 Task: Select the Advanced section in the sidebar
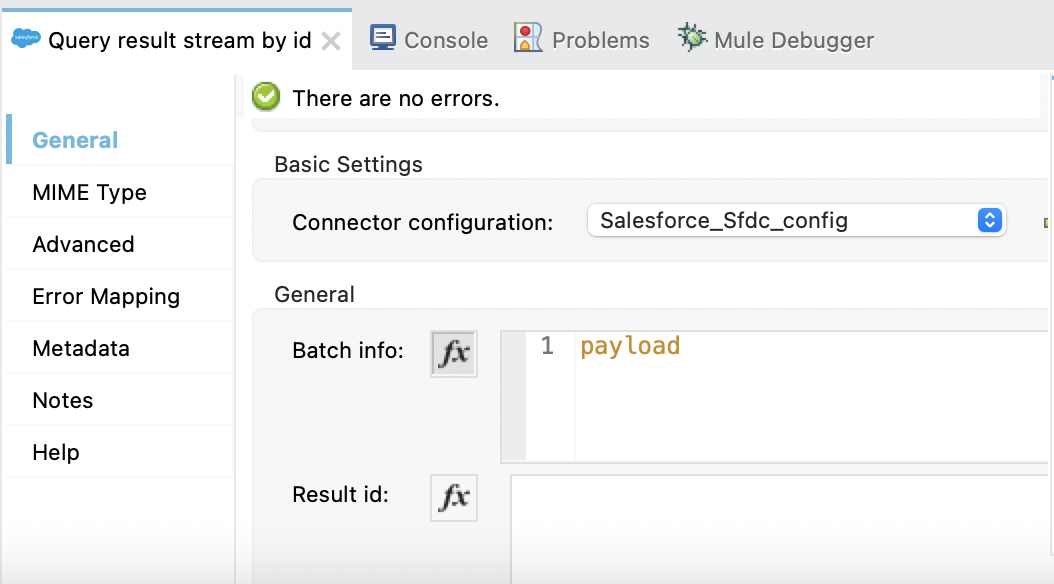83,244
